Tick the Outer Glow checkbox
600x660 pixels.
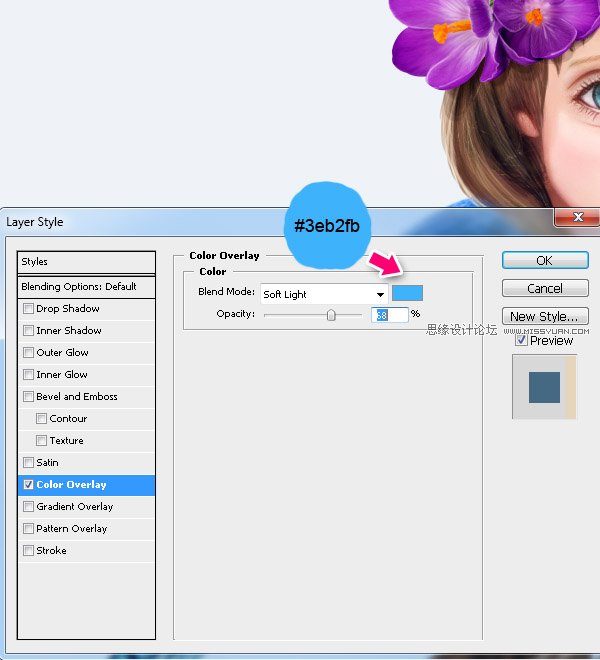[28, 353]
